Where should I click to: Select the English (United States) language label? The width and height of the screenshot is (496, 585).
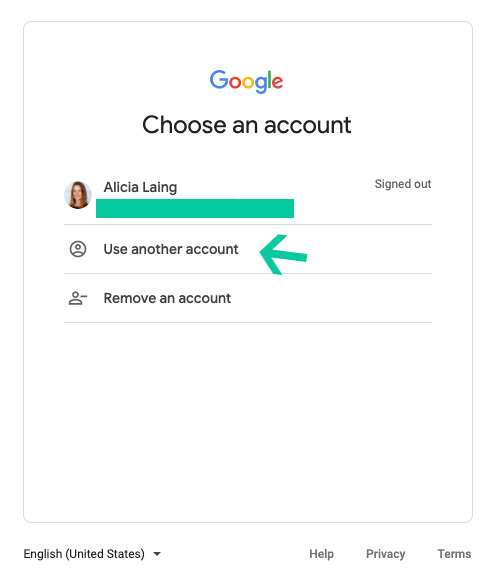[x=84, y=554]
